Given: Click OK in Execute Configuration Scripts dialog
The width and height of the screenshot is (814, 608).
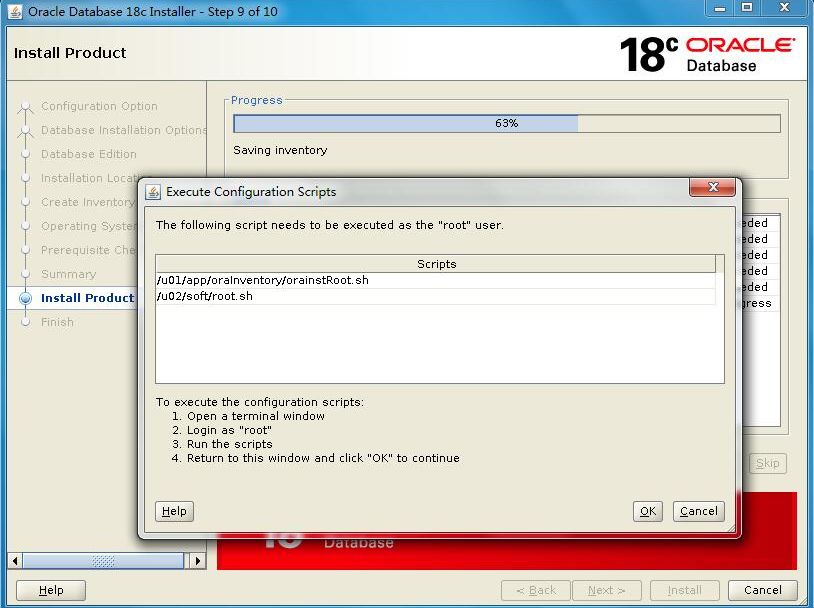Looking at the screenshot, I should coord(647,511).
